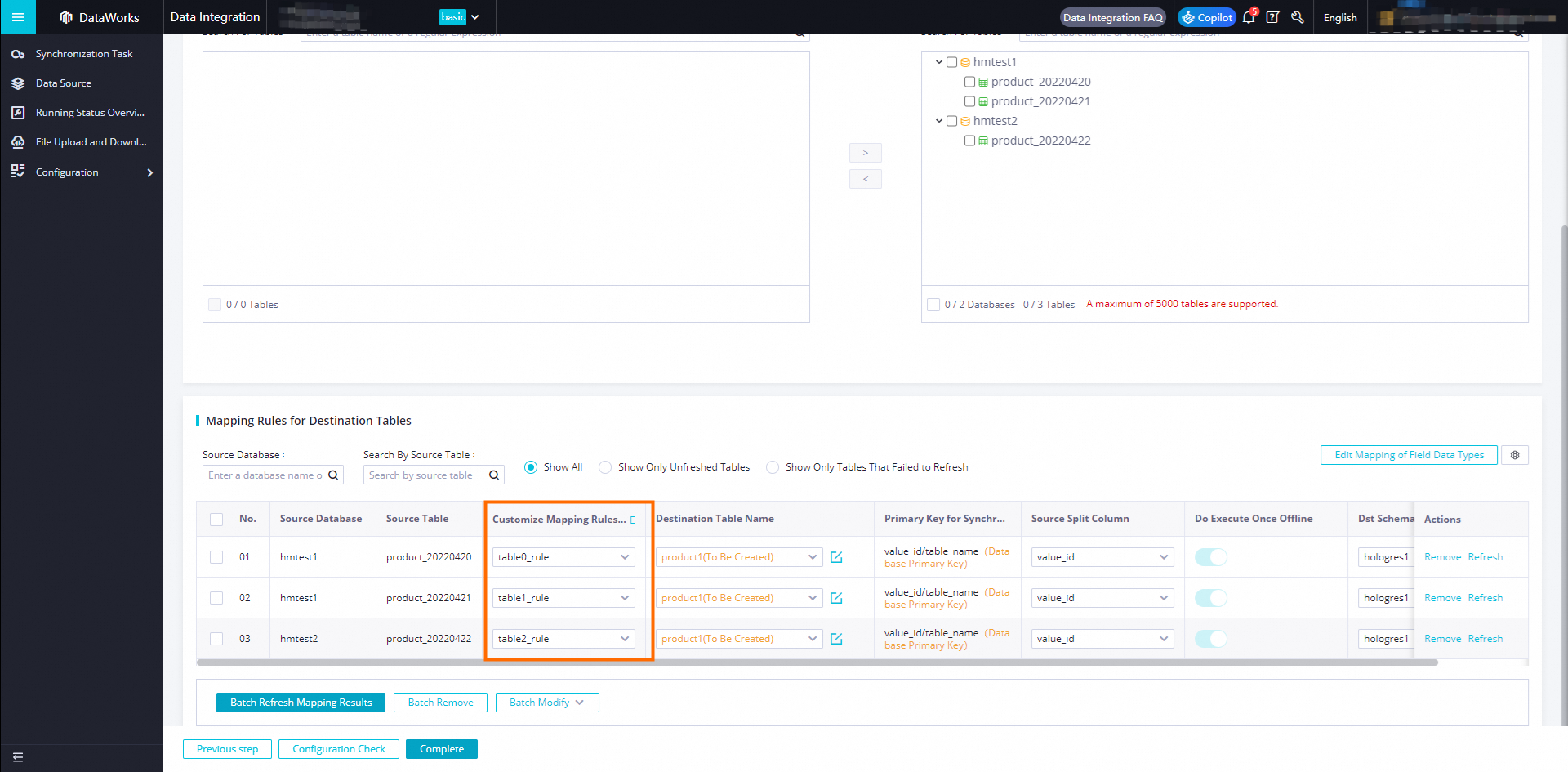Screen dimensions: 1568x772
Task: Toggle Execute Once Offline for row 03
Action: 1211,639
